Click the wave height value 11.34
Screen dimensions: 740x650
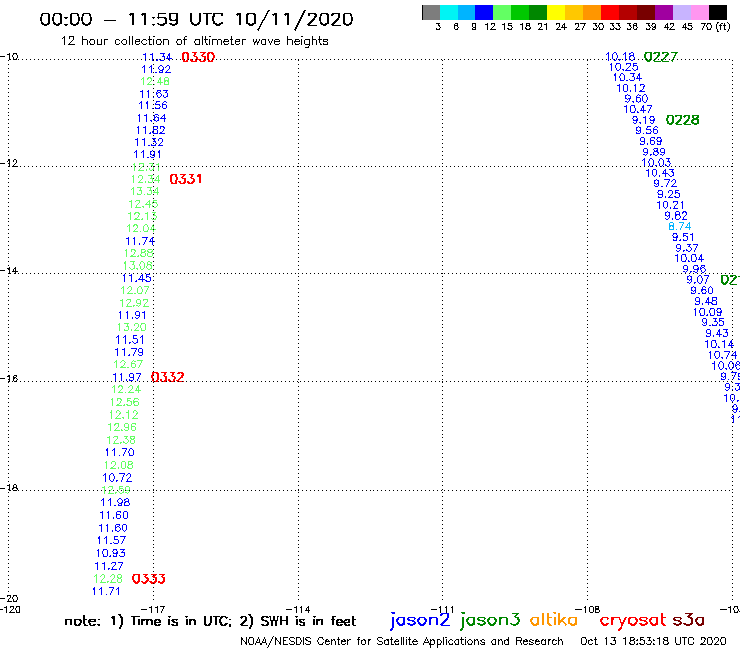click(x=157, y=57)
